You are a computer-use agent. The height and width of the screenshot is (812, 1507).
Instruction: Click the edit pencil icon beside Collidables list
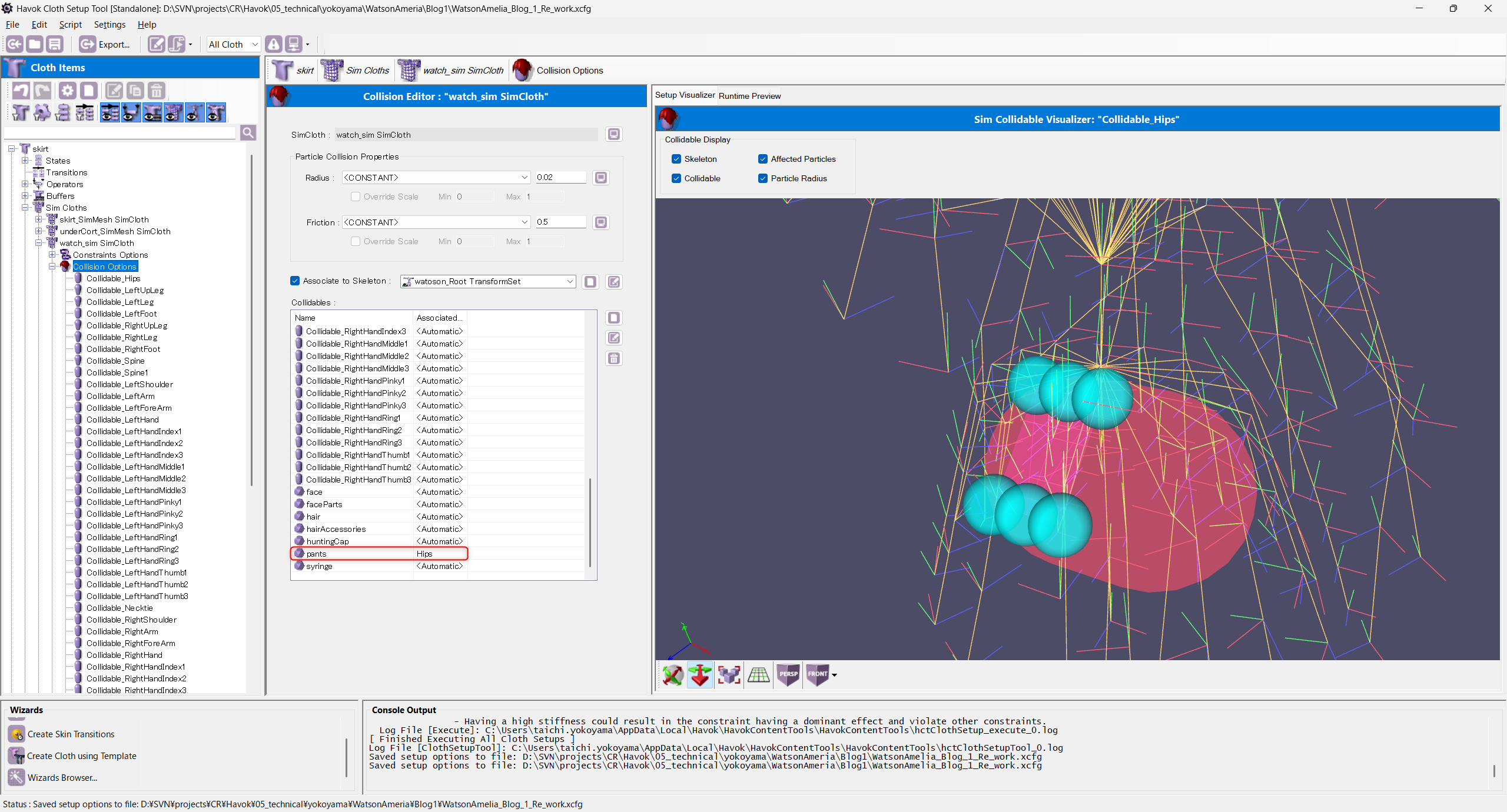pos(613,338)
